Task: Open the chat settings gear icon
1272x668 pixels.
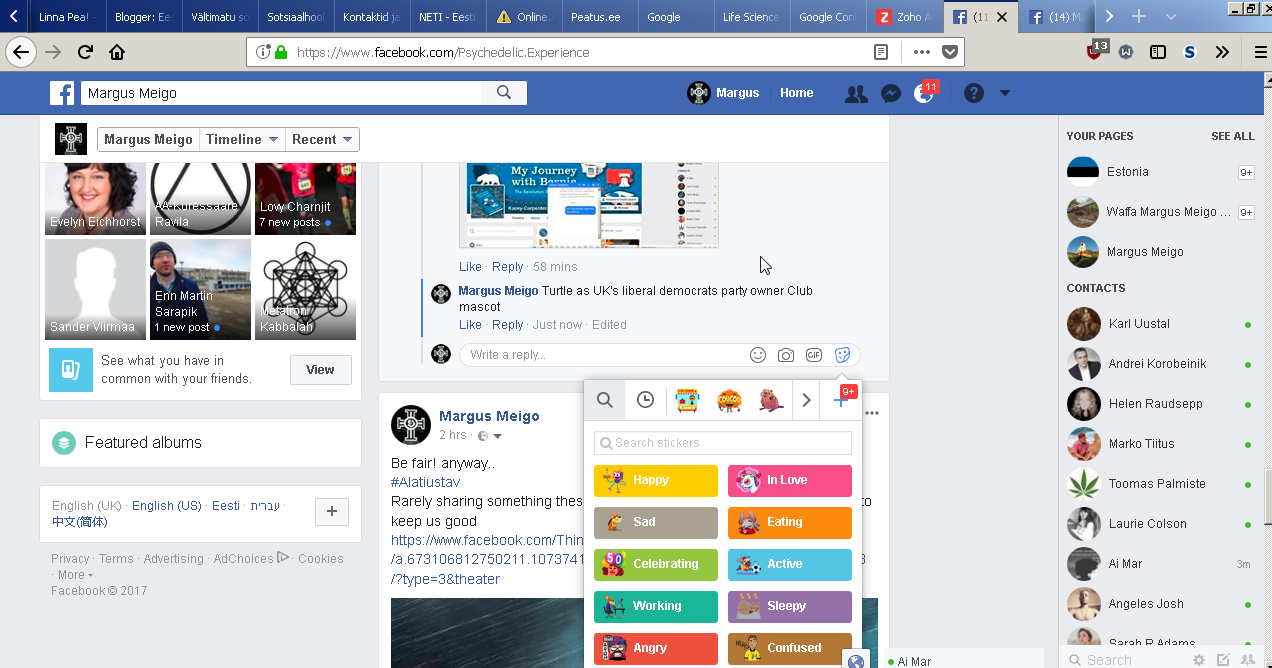Action: coord(1198,660)
